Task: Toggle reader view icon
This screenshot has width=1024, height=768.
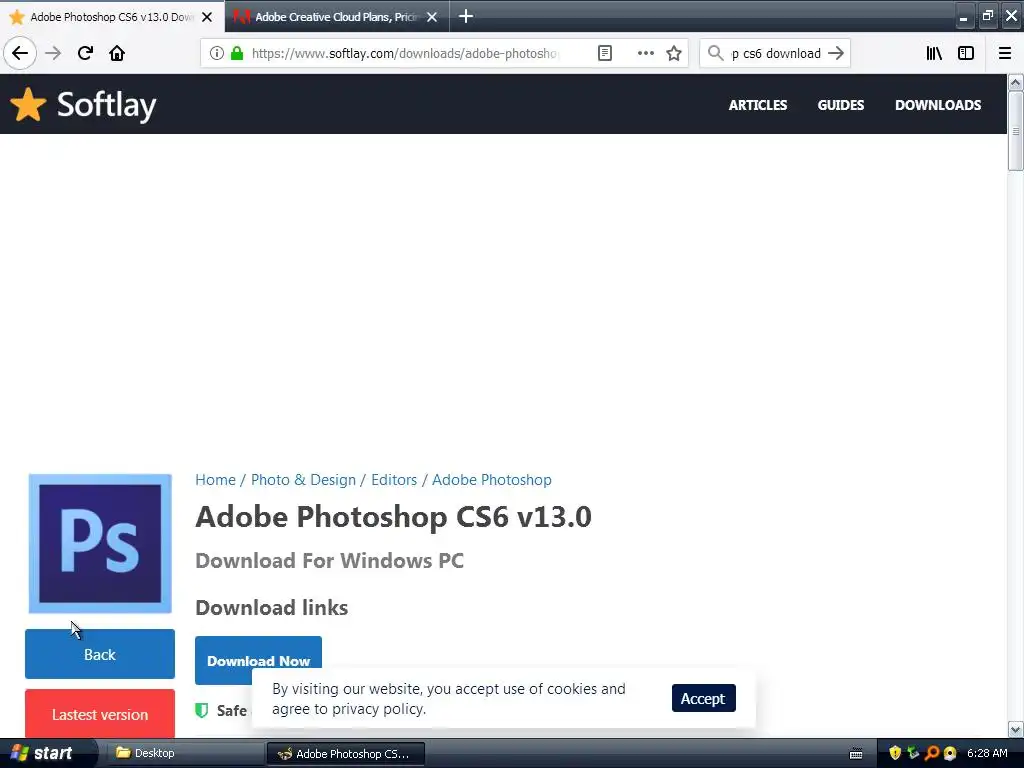Action: [605, 53]
